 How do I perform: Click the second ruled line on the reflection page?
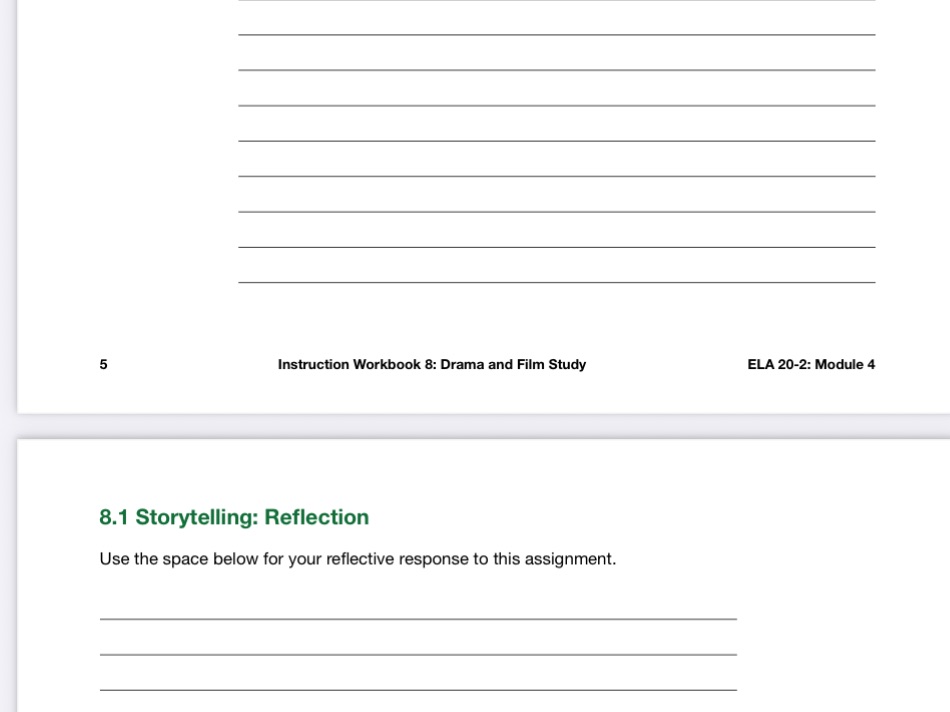click(x=418, y=656)
